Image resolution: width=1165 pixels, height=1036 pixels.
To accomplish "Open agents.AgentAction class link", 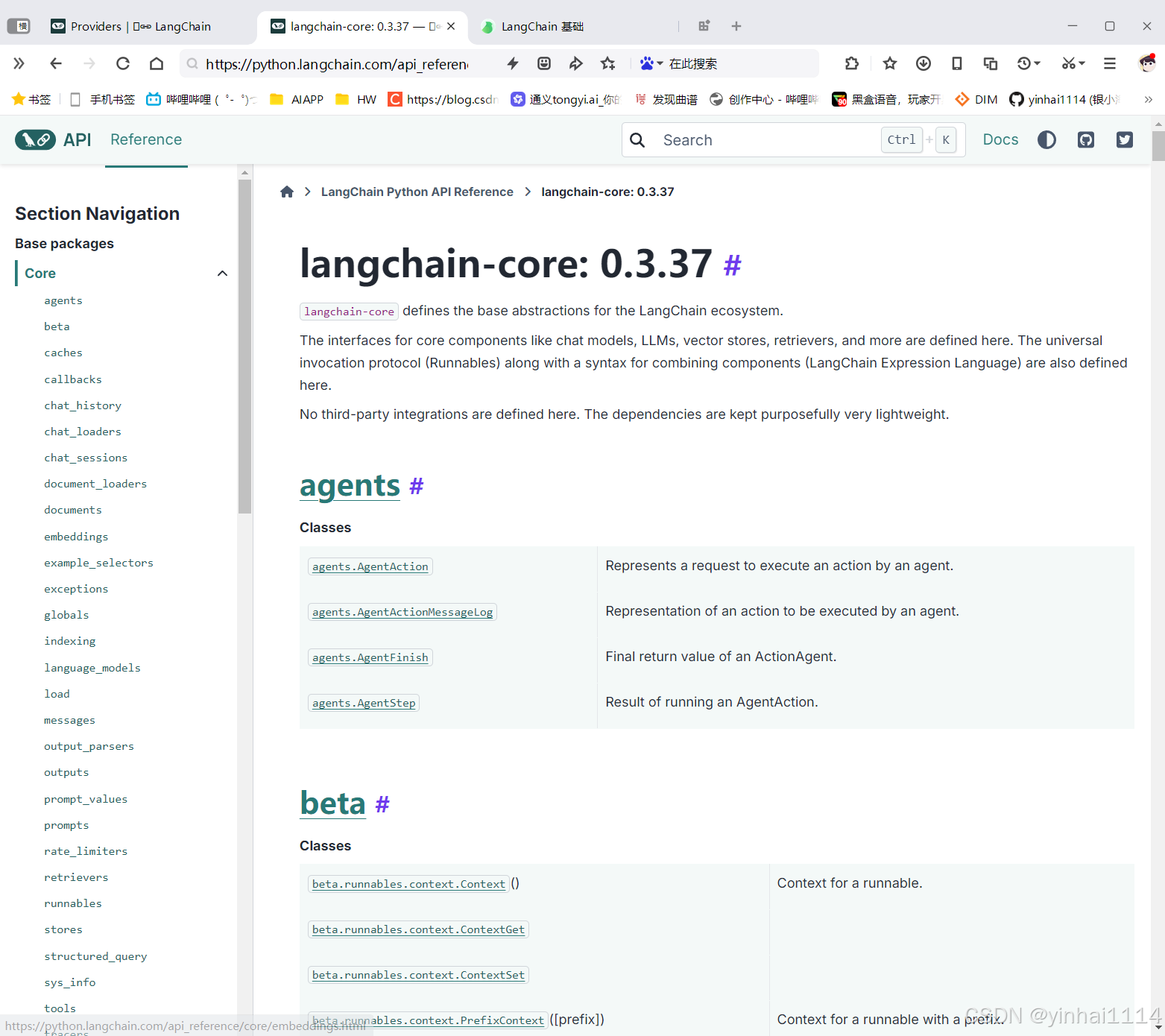I will click(x=370, y=566).
